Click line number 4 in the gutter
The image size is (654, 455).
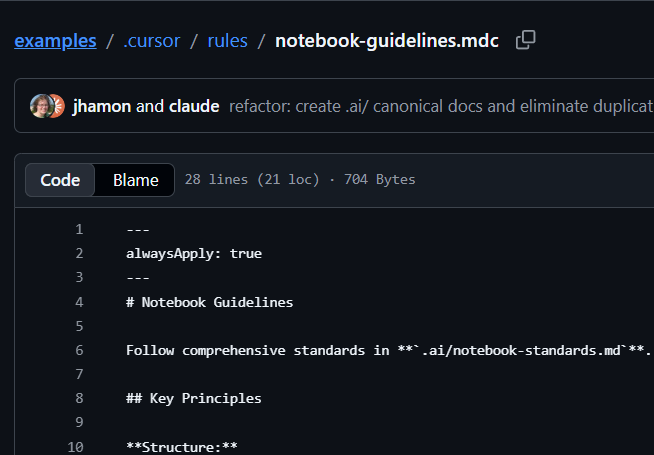tap(79, 302)
